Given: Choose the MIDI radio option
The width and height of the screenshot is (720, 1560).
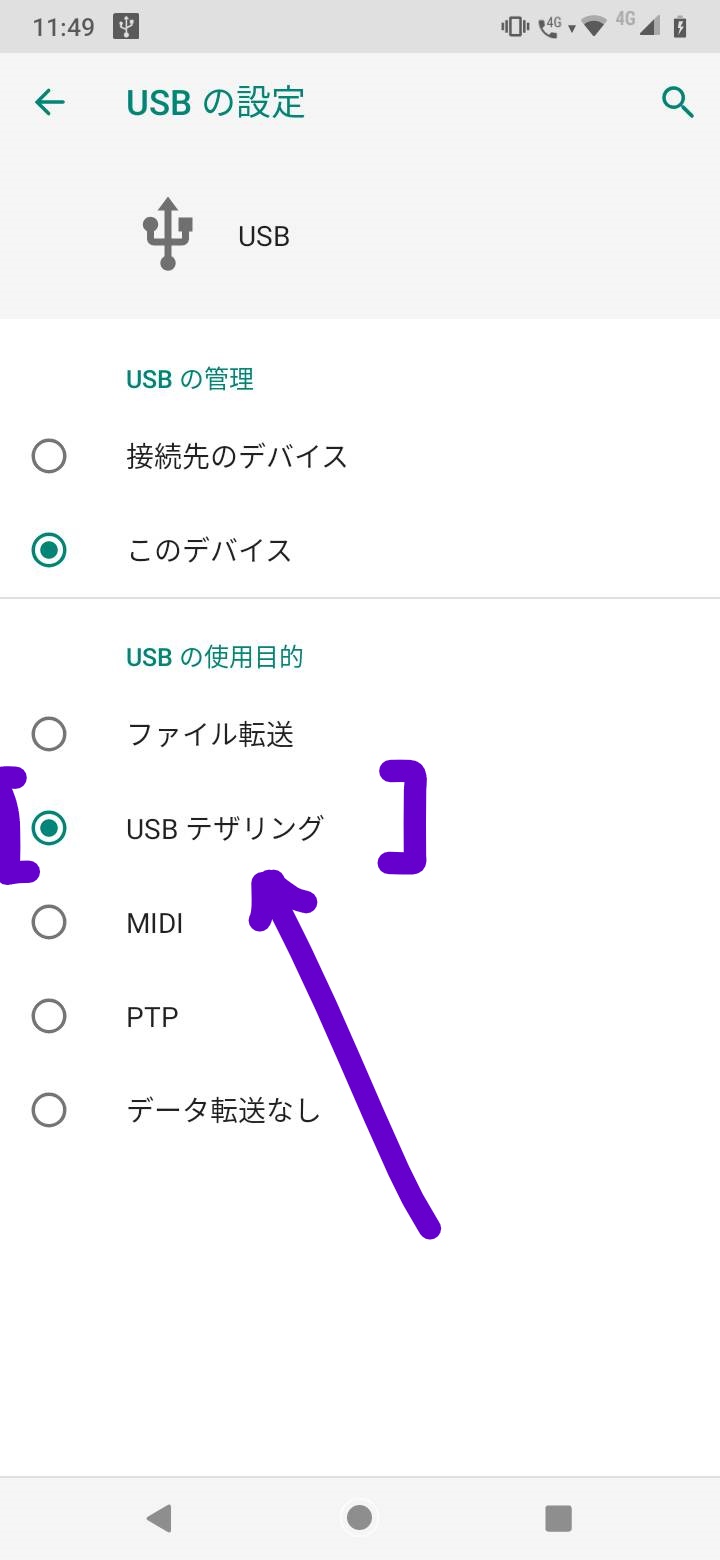Looking at the screenshot, I should coord(49,922).
